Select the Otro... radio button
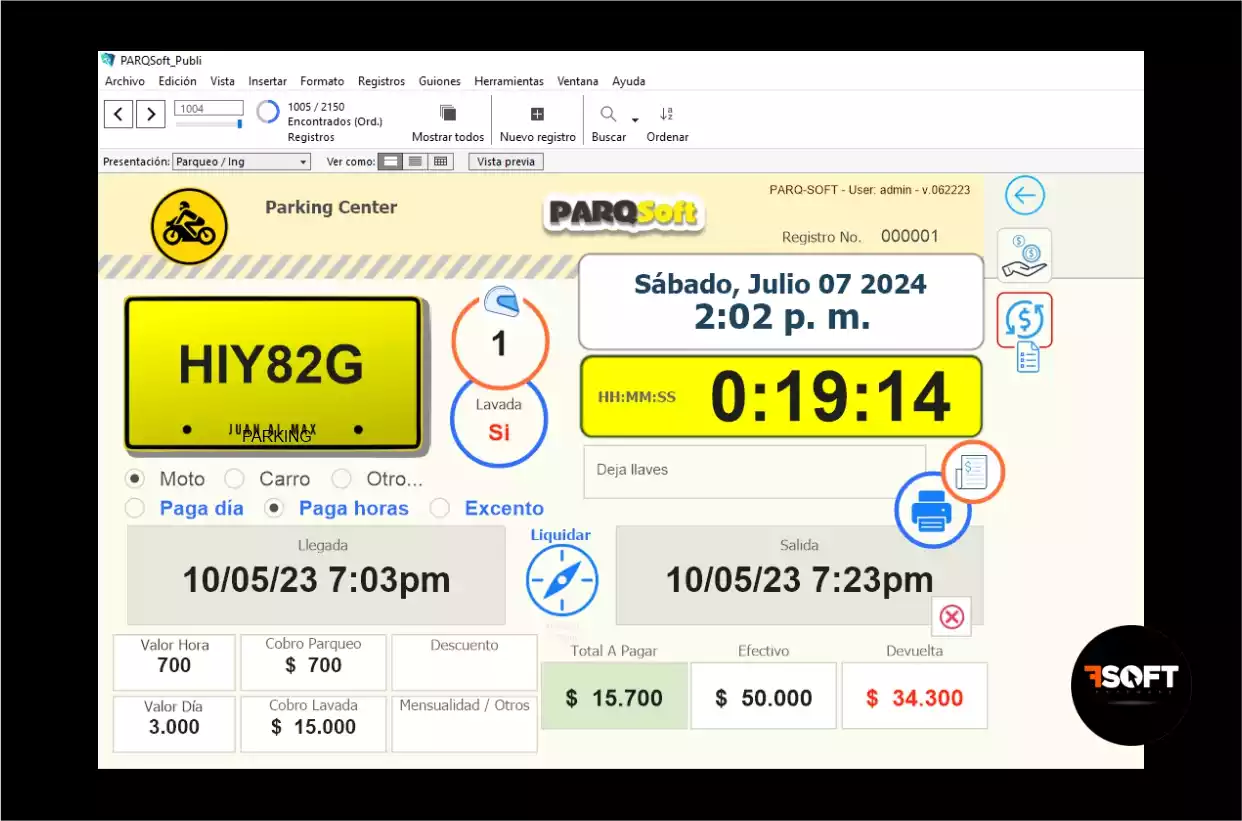This screenshot has height=821, width=1242. (x=341, y=478)
